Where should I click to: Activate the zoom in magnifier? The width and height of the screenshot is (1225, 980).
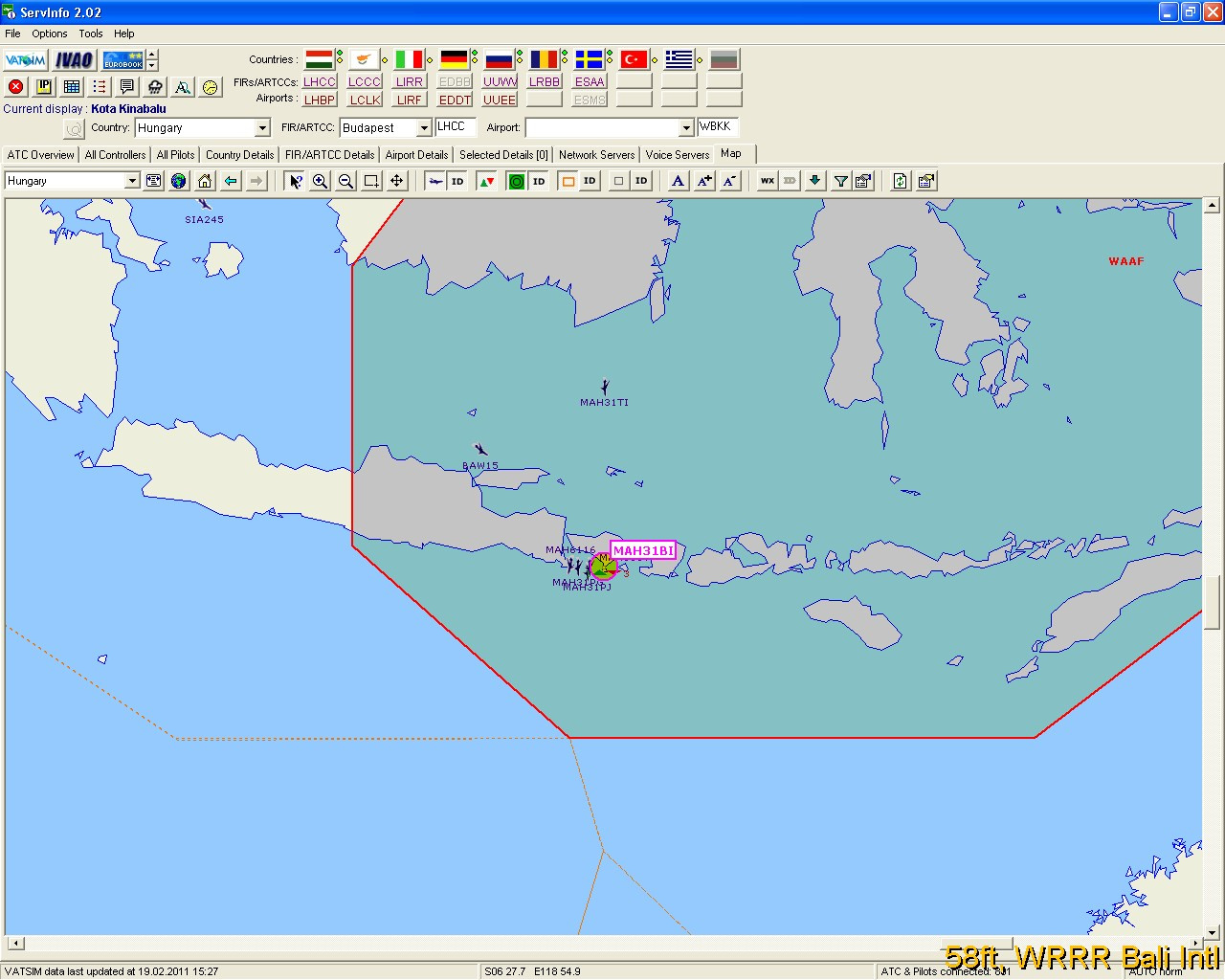(321, 181)
